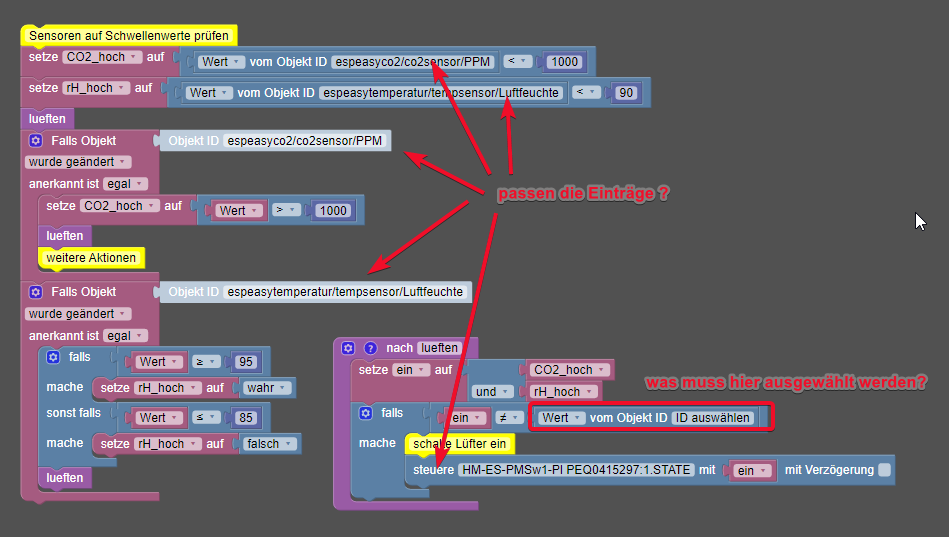Viewport: 949px width, 537px height.
Task: Open rH_hoch dropdown in 'setze rH_hoch auf falsch'
Action: click(x=168, y=444)
